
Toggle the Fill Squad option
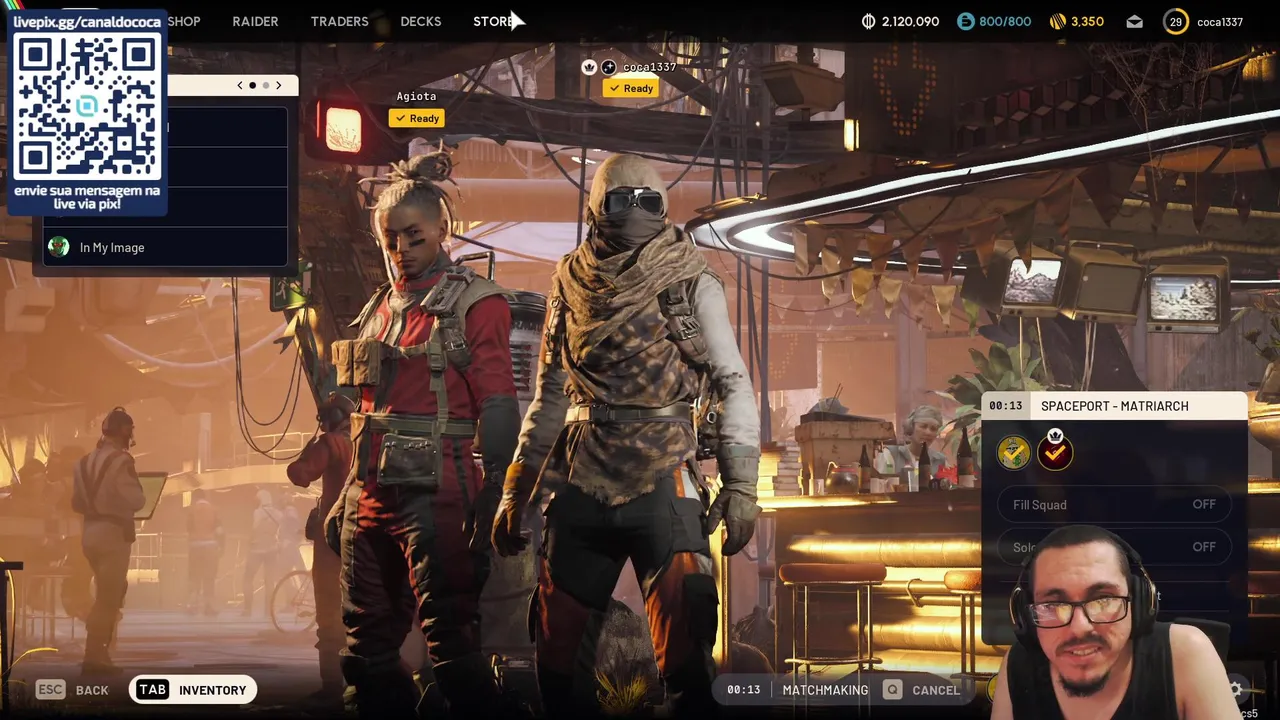pyautogui.click(x=1114, y=505)
